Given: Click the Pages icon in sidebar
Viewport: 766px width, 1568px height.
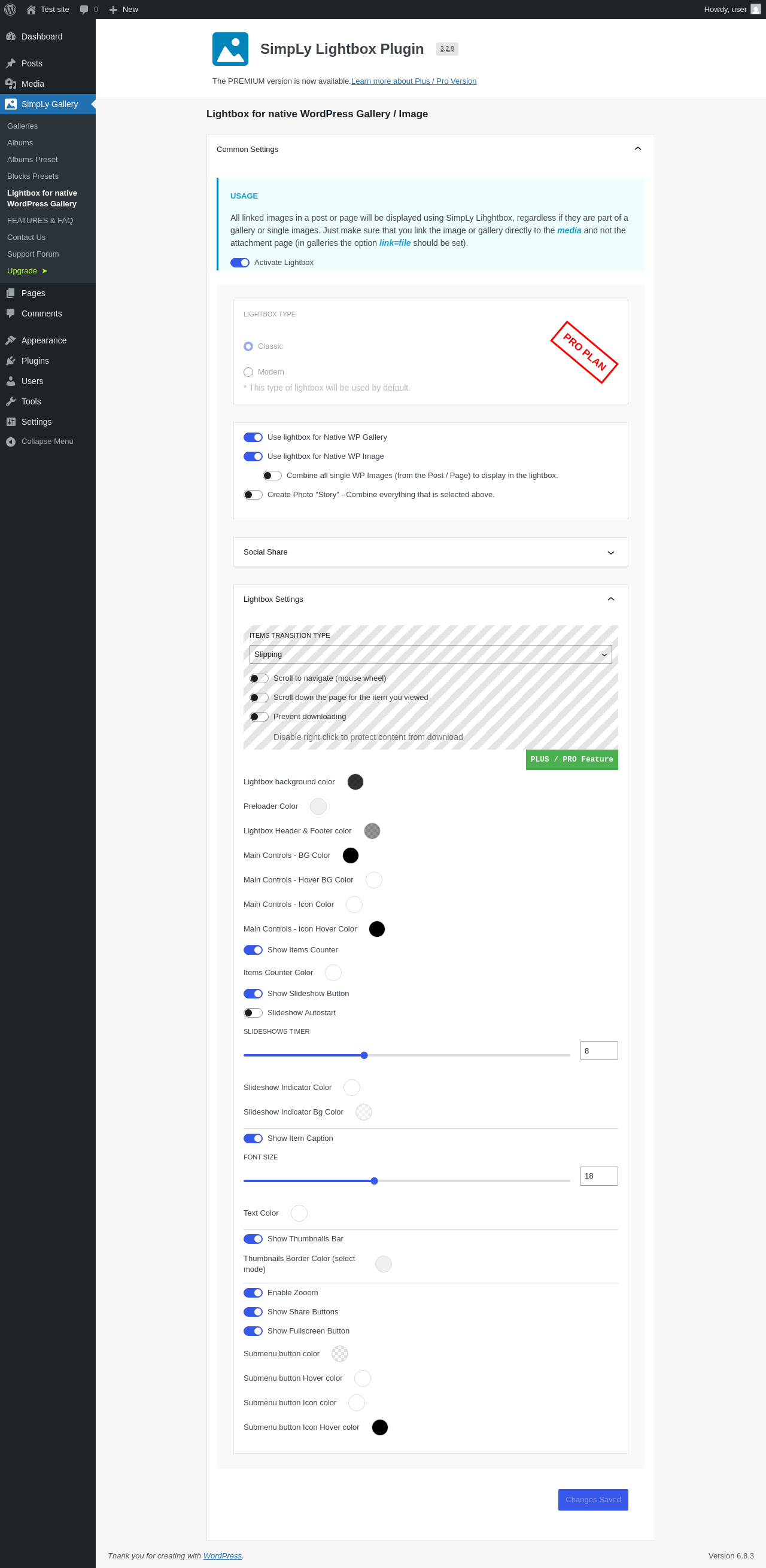Looking at the screenshot, I should coord(11,293).
